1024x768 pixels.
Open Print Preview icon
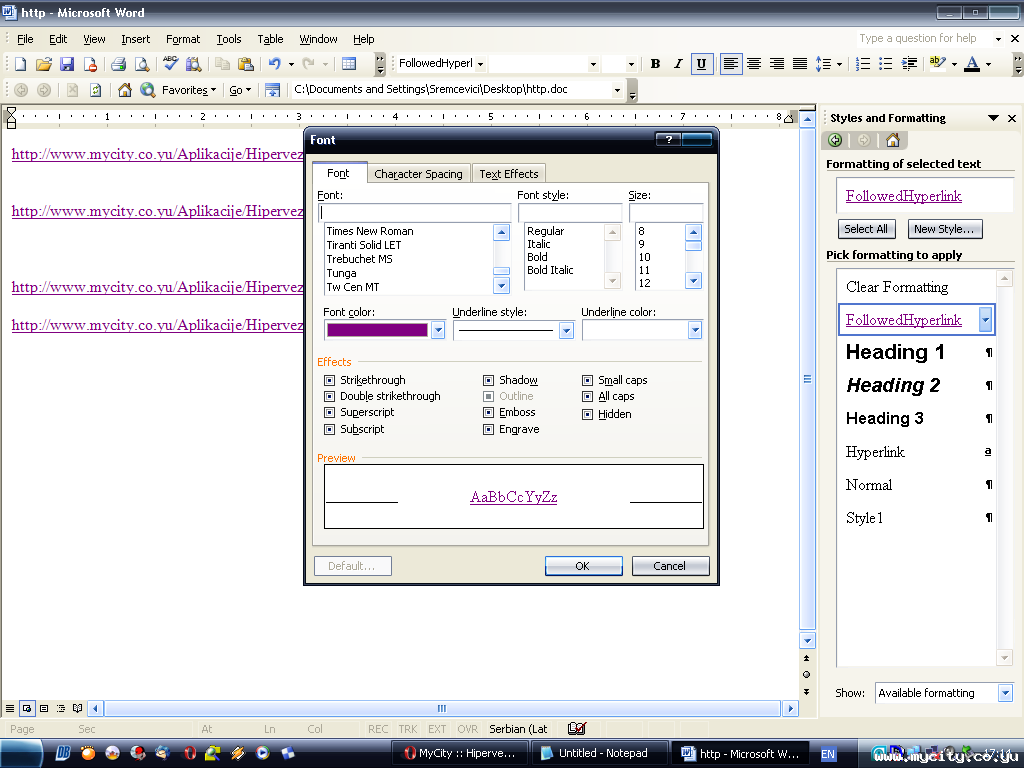click(141, 64)
